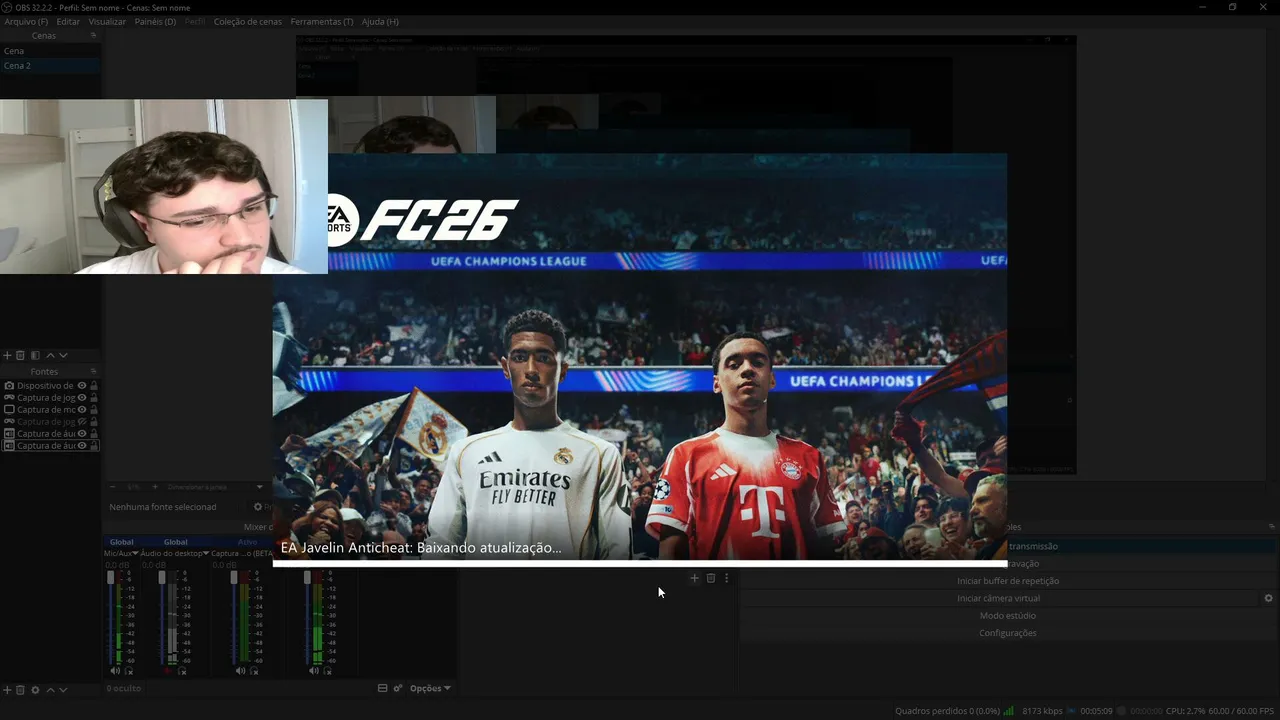Adjust the Áudio do desktop volume fader
Screen dimensions: 1280x720
pyautogui.click(x=162, y=578)
